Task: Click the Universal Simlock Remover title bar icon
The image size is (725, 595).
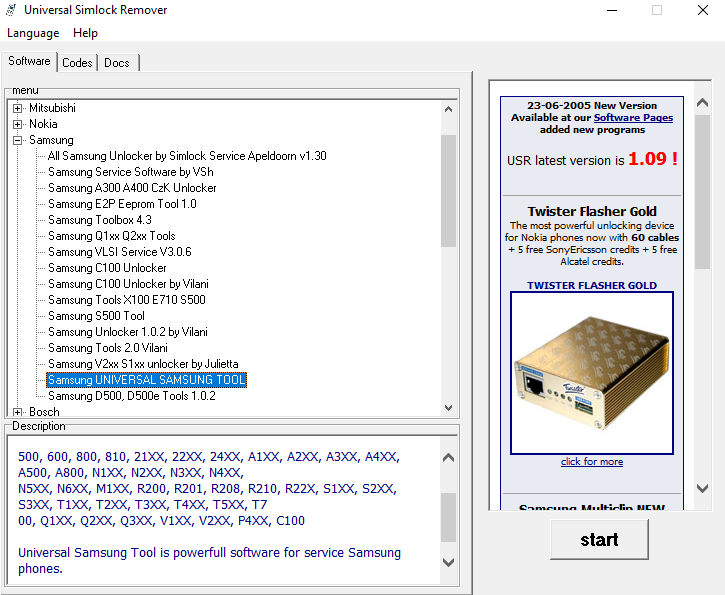Action: pyautogui.click(x=11, y=10)
